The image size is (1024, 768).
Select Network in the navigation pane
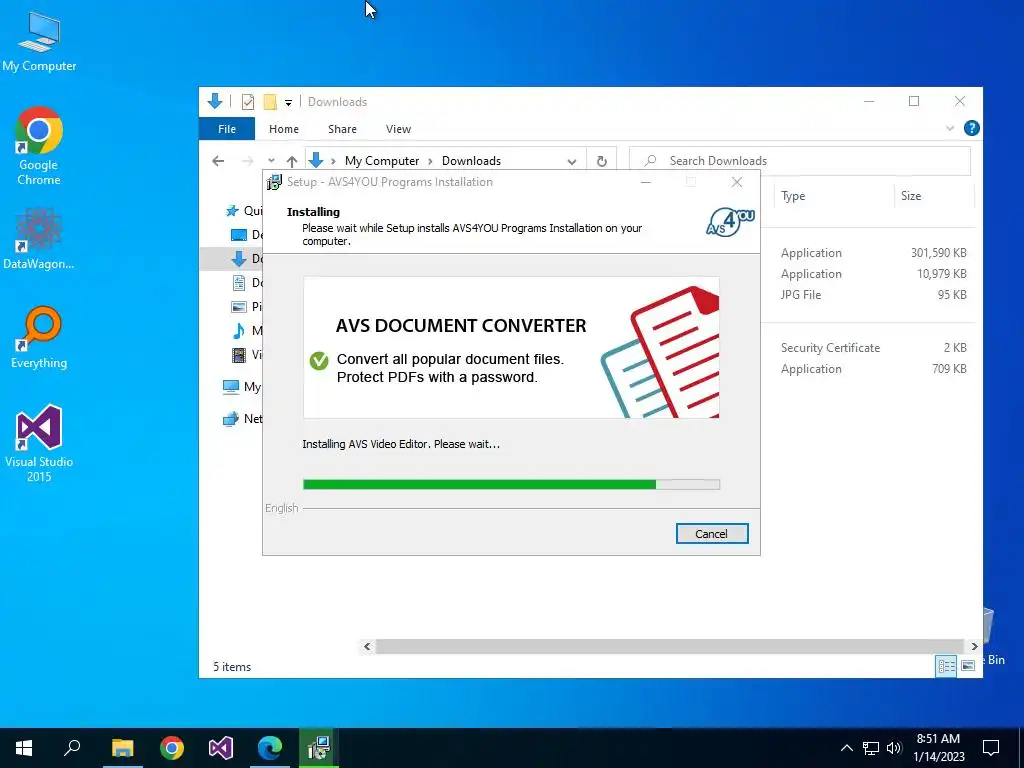click(x=242, y=419)
